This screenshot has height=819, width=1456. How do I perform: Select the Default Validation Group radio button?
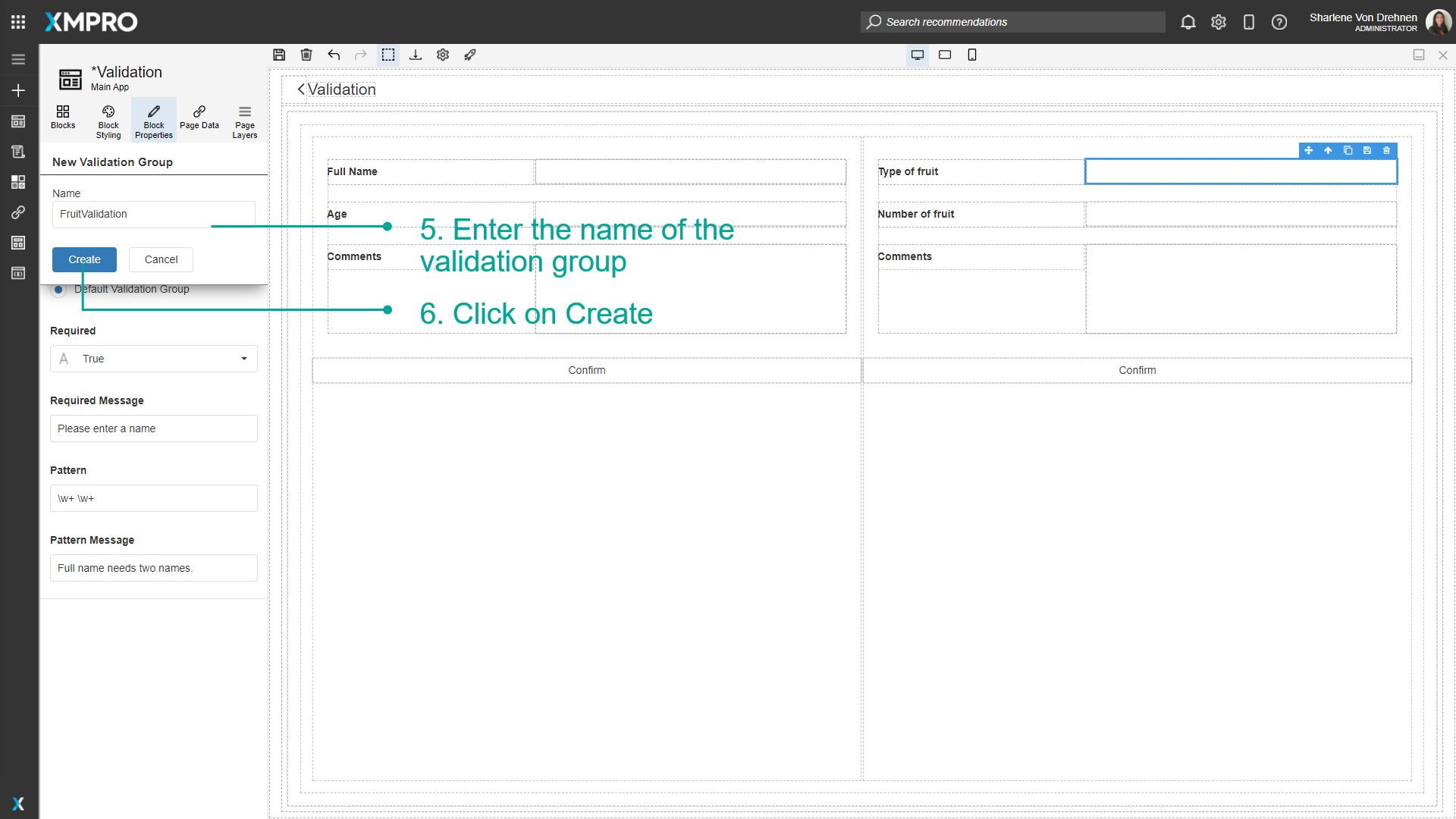pos(58,290)
